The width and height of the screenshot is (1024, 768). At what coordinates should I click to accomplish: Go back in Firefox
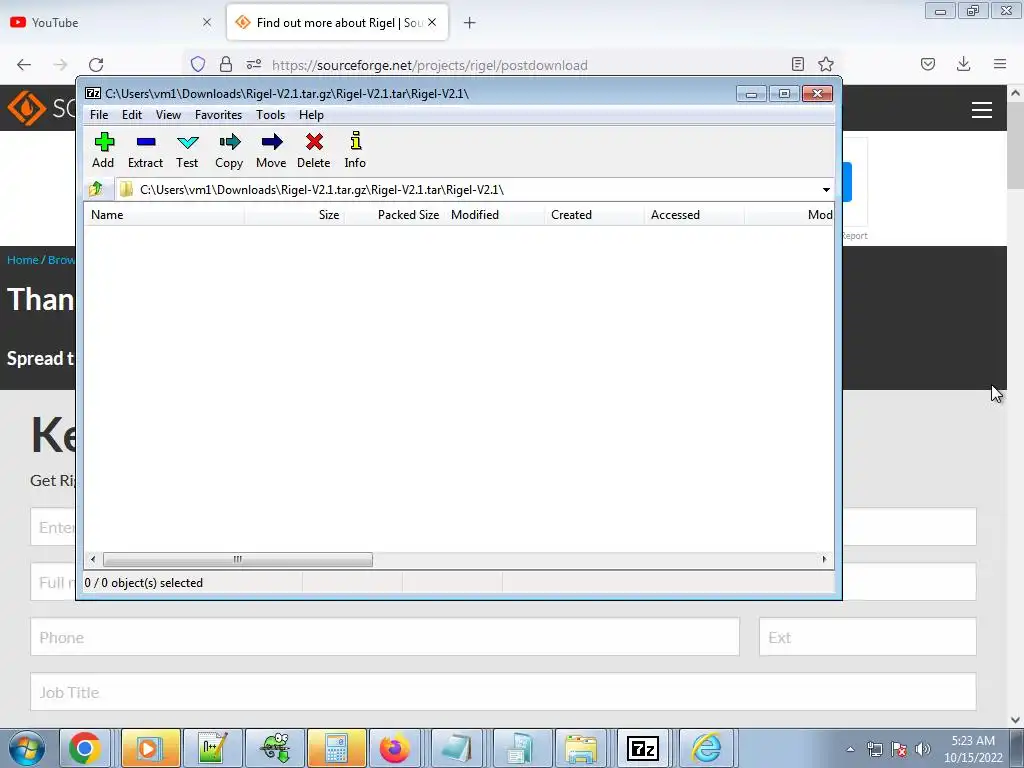(24, 65)
